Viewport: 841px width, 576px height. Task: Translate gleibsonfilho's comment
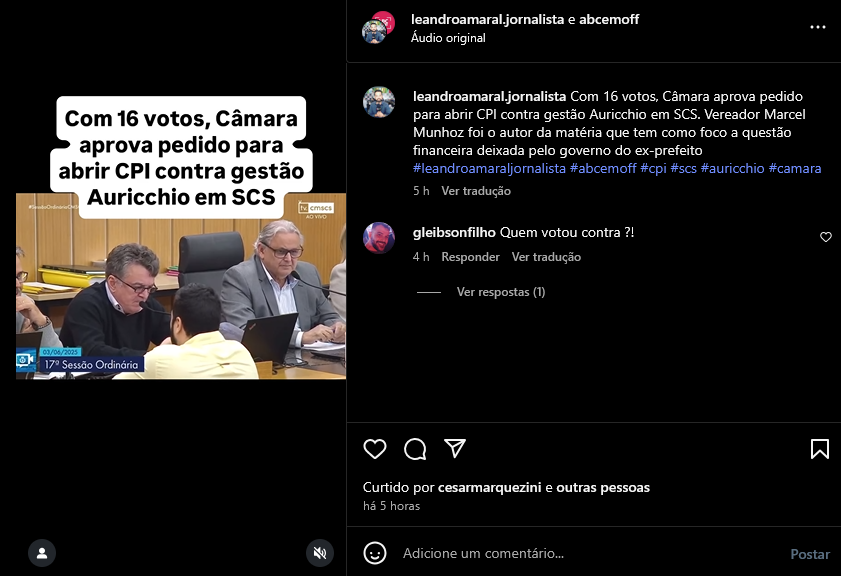(546, 257)
